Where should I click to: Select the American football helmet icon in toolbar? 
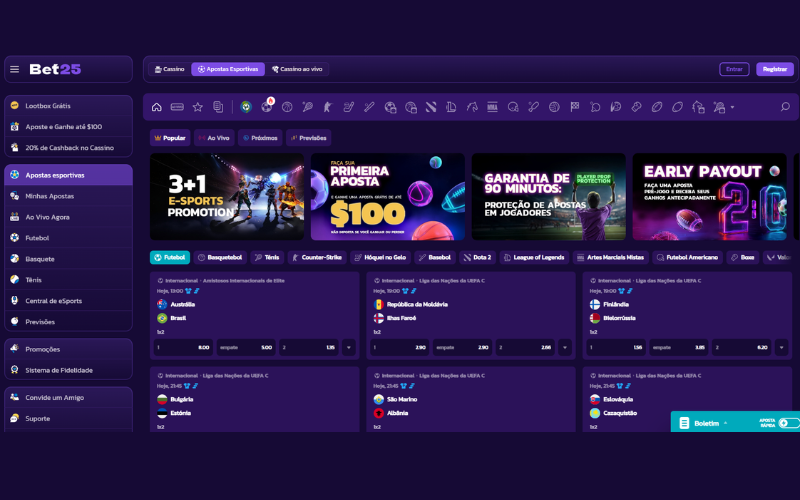pyautogui.click(x=513, y=107)
